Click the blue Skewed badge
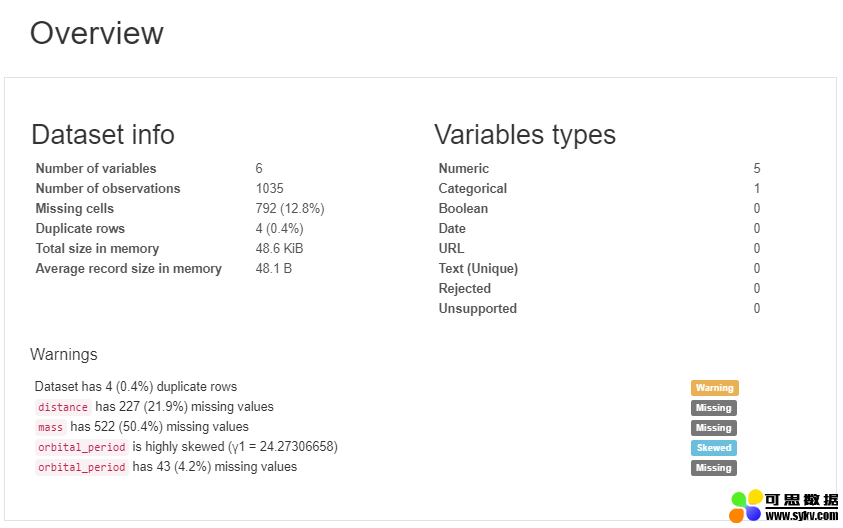The image size is (843, 528). (713, 447)
